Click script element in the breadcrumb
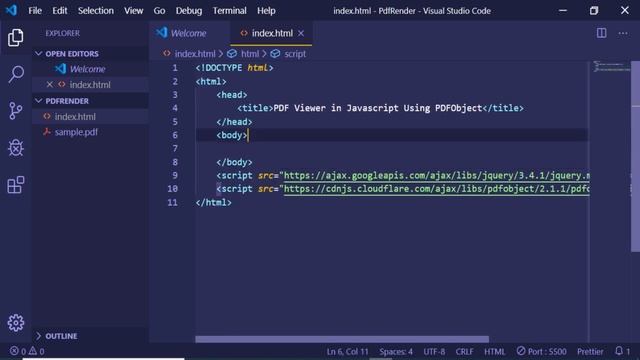 pyautogui.click(x=295, y=53)
